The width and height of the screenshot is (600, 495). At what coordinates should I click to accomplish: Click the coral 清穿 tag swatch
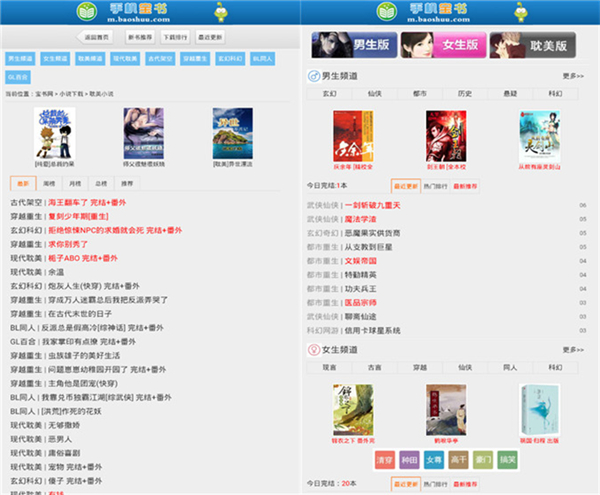(x=385, y=460)
